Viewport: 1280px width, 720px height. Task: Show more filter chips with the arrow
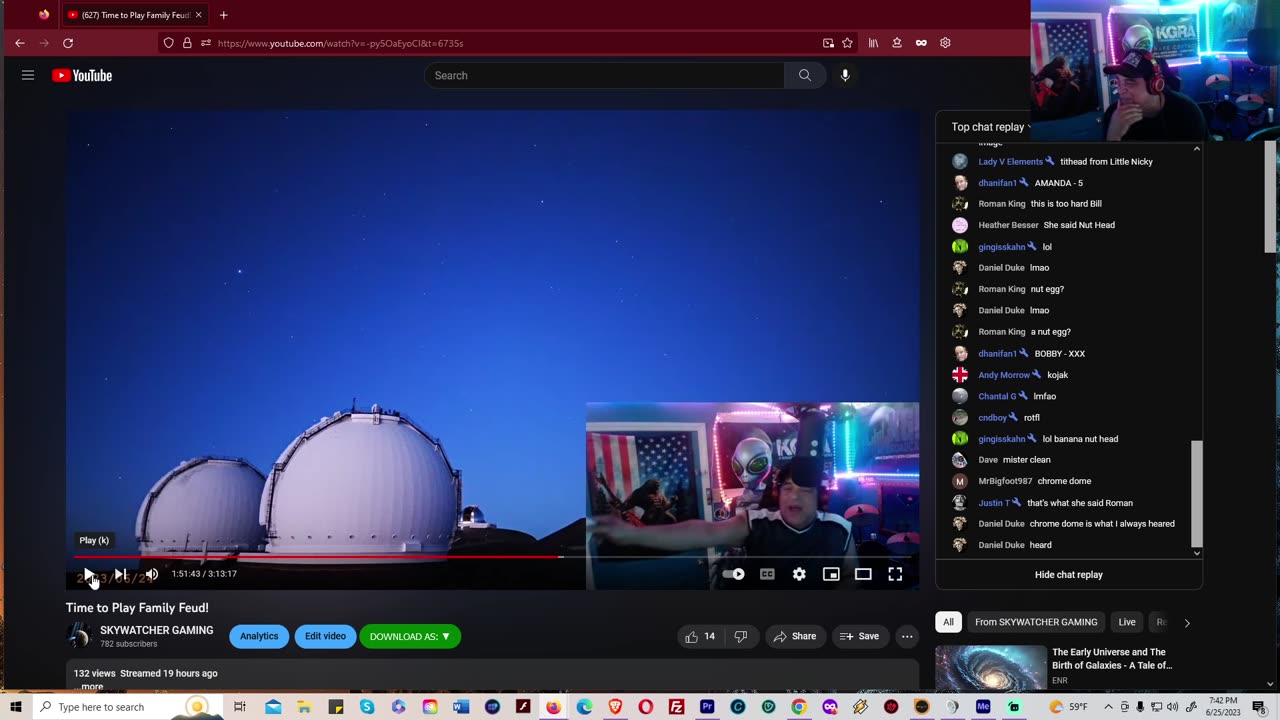tap(1187, 622)
